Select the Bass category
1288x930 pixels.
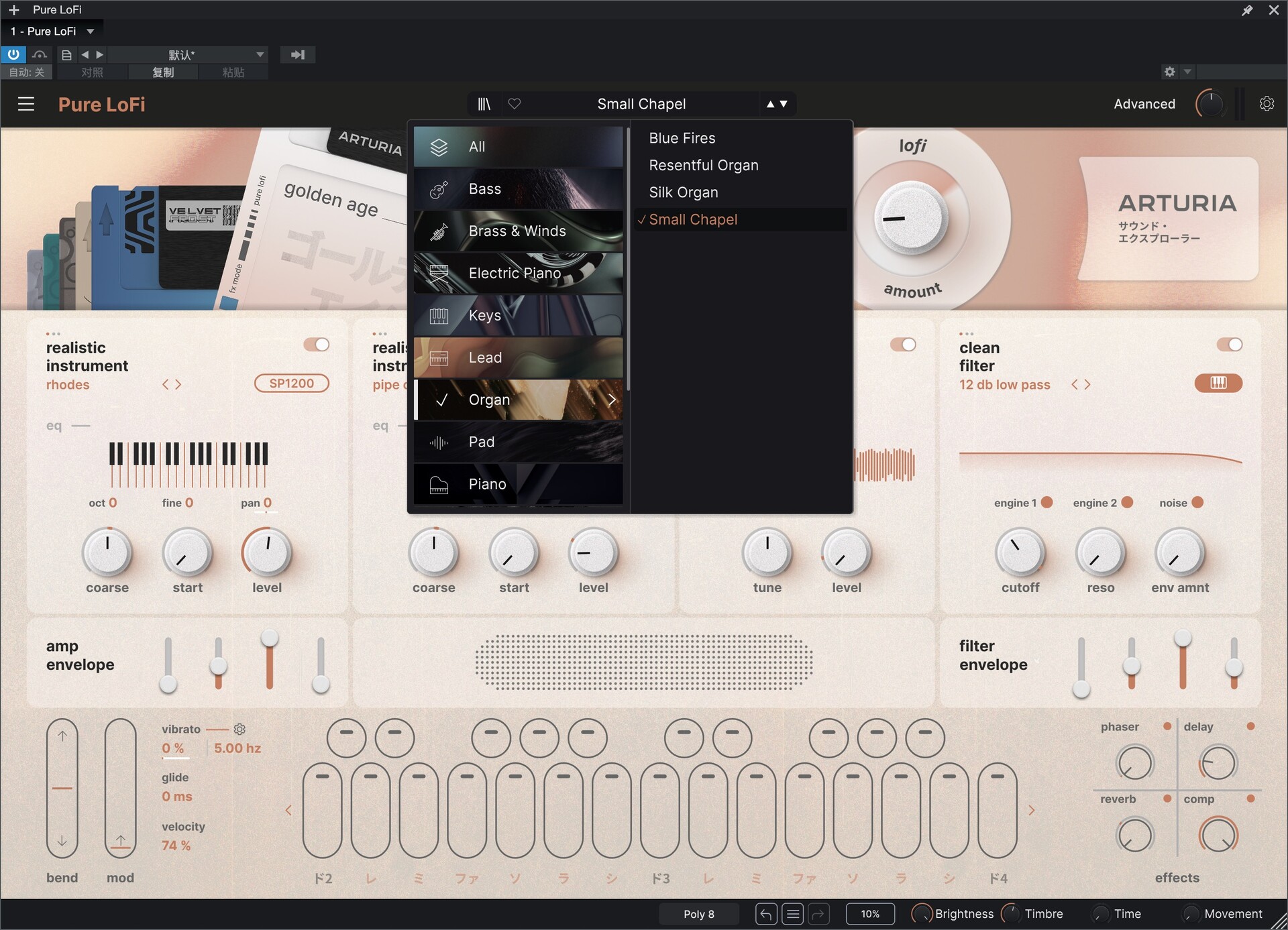tap(518, 189)
